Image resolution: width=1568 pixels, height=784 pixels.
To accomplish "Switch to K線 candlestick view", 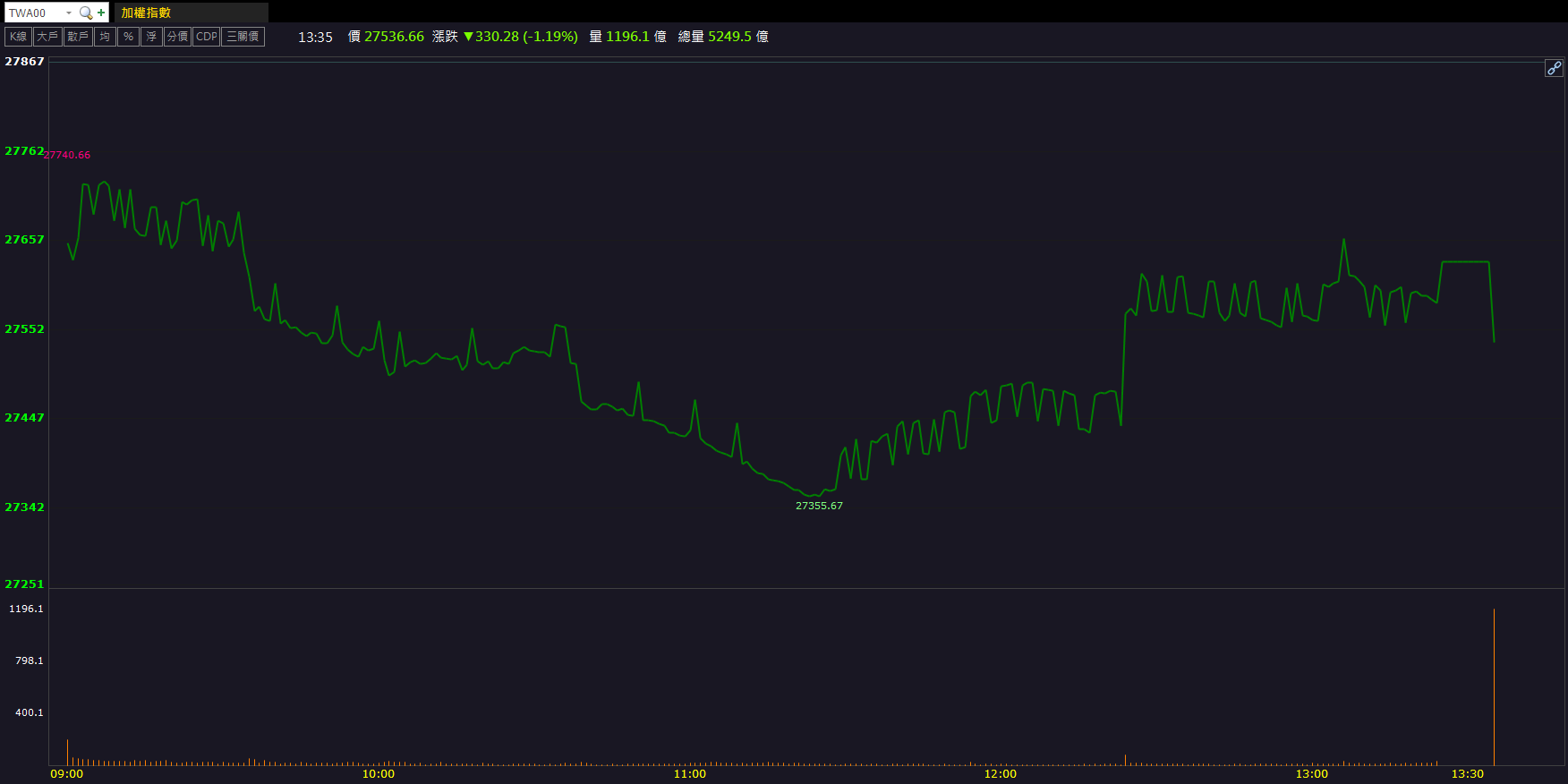I will (x=18, y=37).
